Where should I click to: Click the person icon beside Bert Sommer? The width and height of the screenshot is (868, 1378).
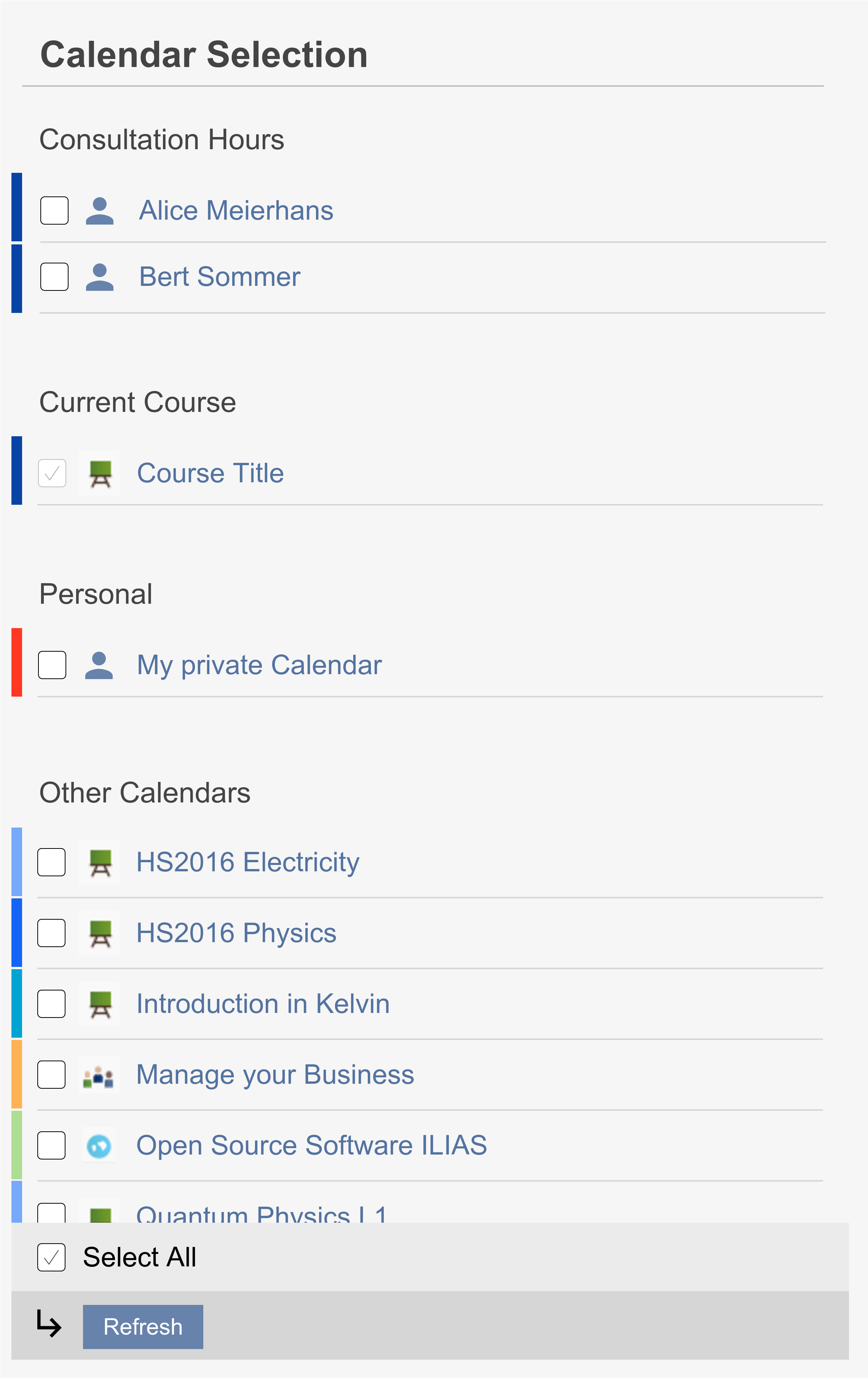100,277
